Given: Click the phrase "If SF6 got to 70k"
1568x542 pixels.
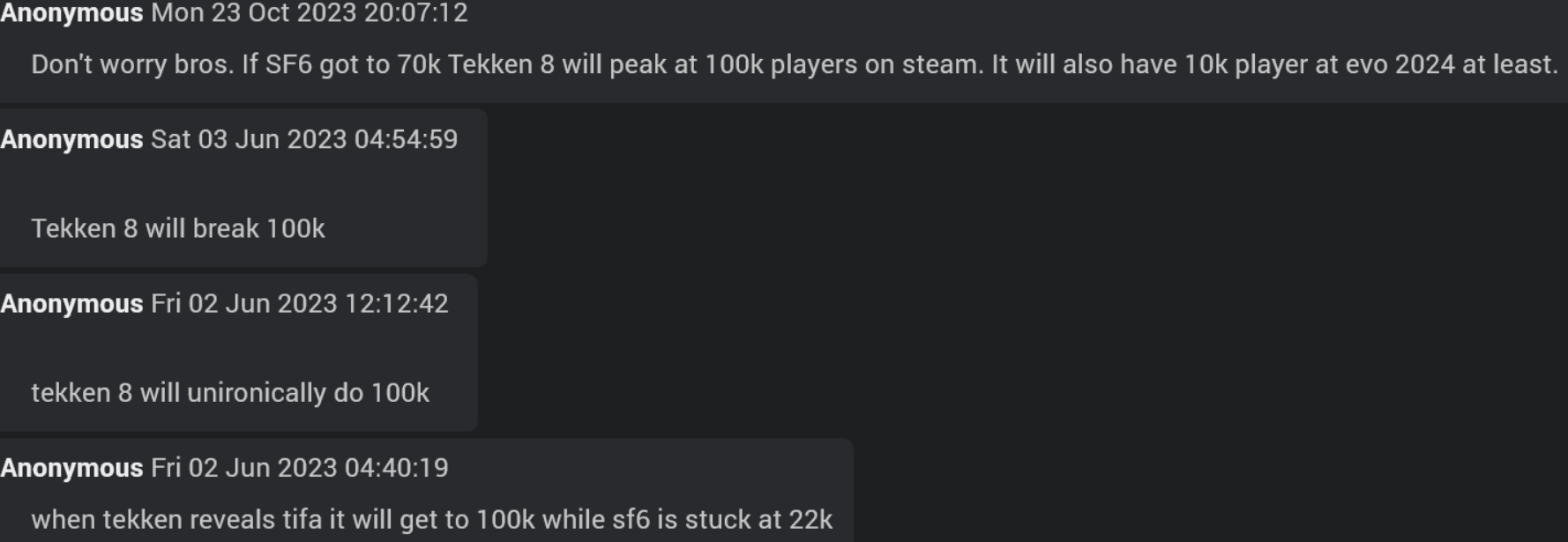Looking at the screenshot, I should pyautogui.click(x=341, y=64).
